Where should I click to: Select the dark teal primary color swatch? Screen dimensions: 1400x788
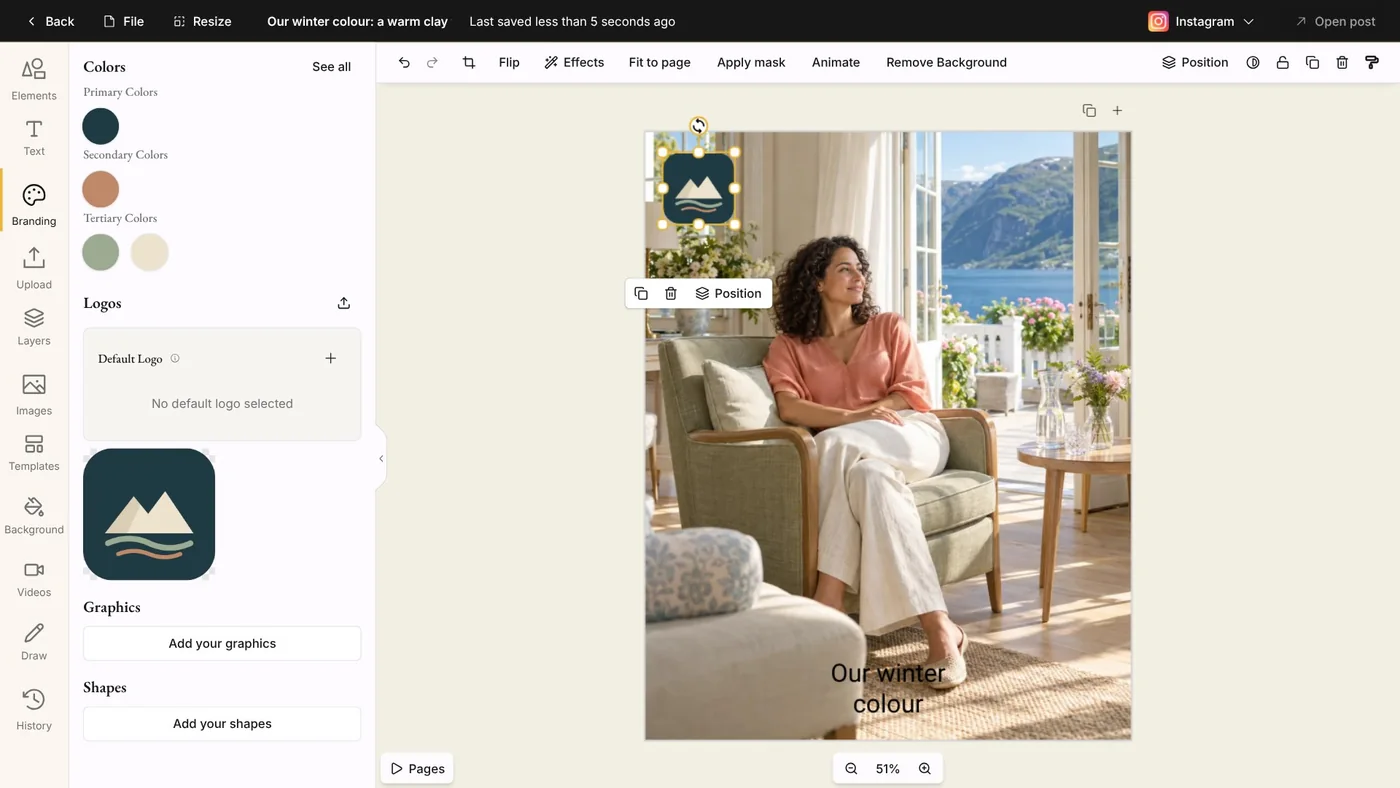pyautogui.click(x=100, y=126)
